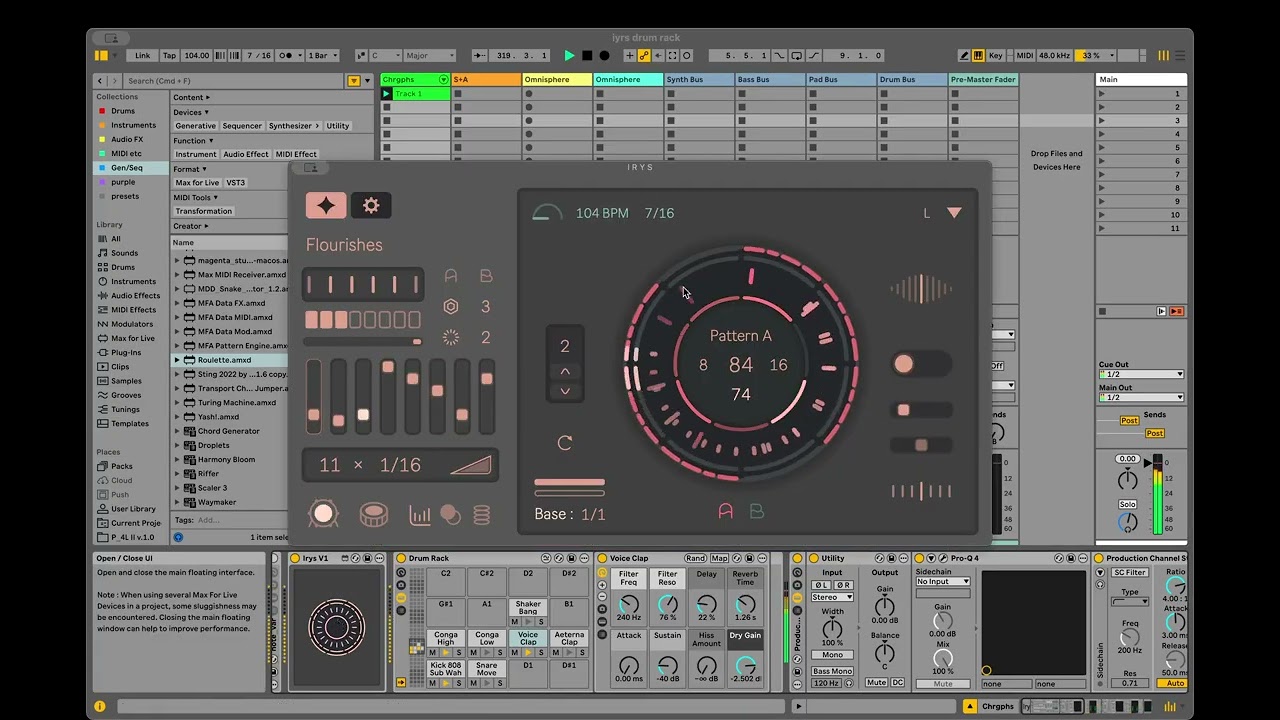This screenshot has height=720, width=1280.
Task: Open the Plug-Ins library category
Action: (x=126, y=352)
